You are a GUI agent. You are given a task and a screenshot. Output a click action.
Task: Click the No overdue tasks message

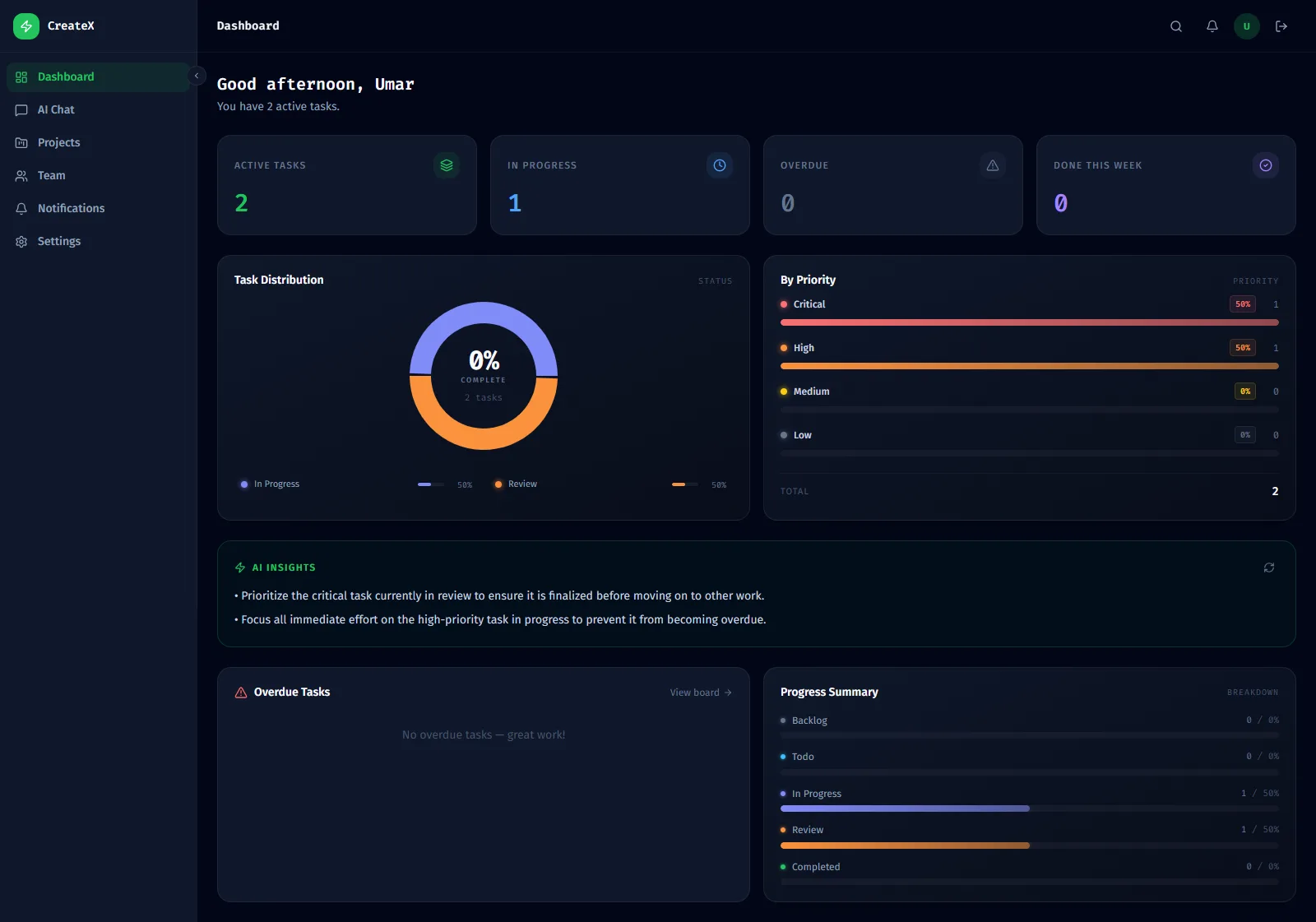484,734
